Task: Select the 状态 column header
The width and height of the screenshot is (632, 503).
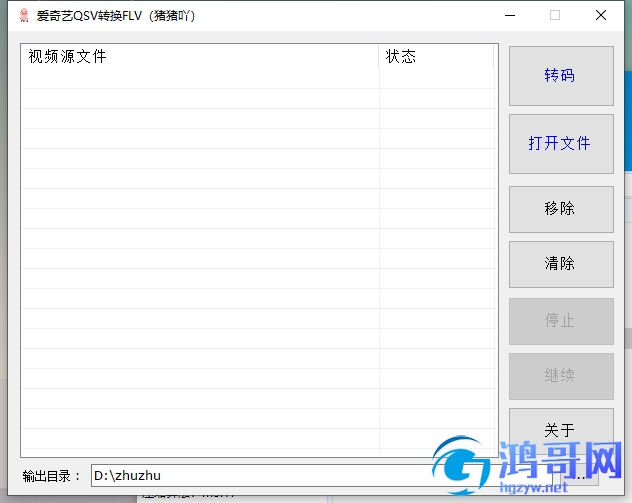Action: tap(437, 56)
